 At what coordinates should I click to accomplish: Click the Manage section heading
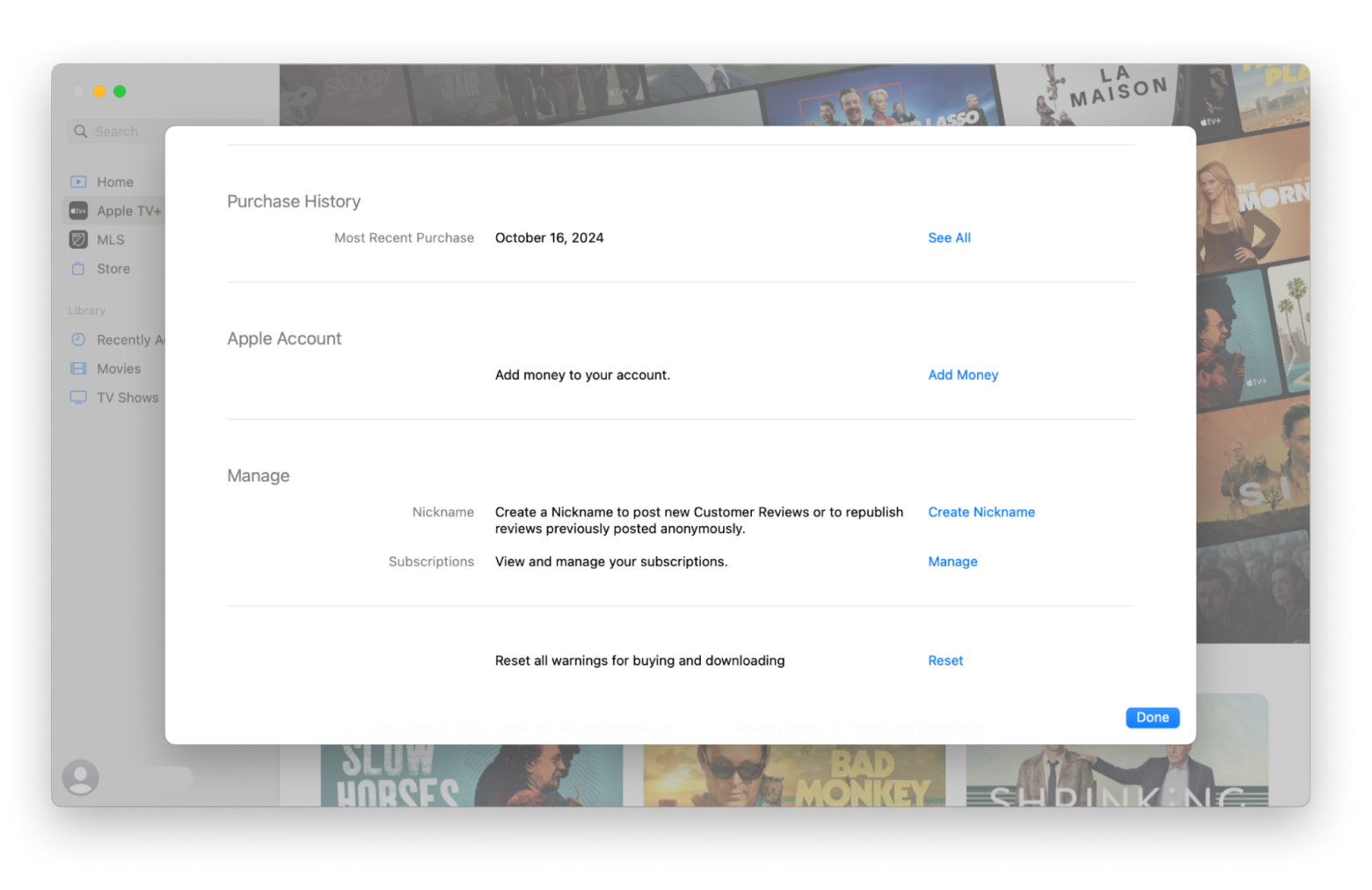[x=259, y=476]
